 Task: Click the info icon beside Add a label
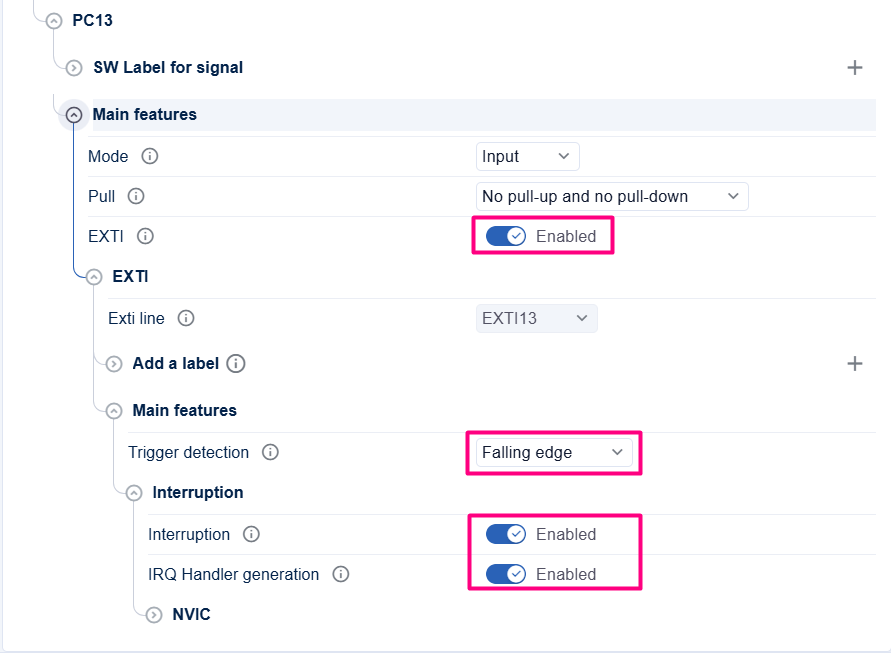pos(236,363)
